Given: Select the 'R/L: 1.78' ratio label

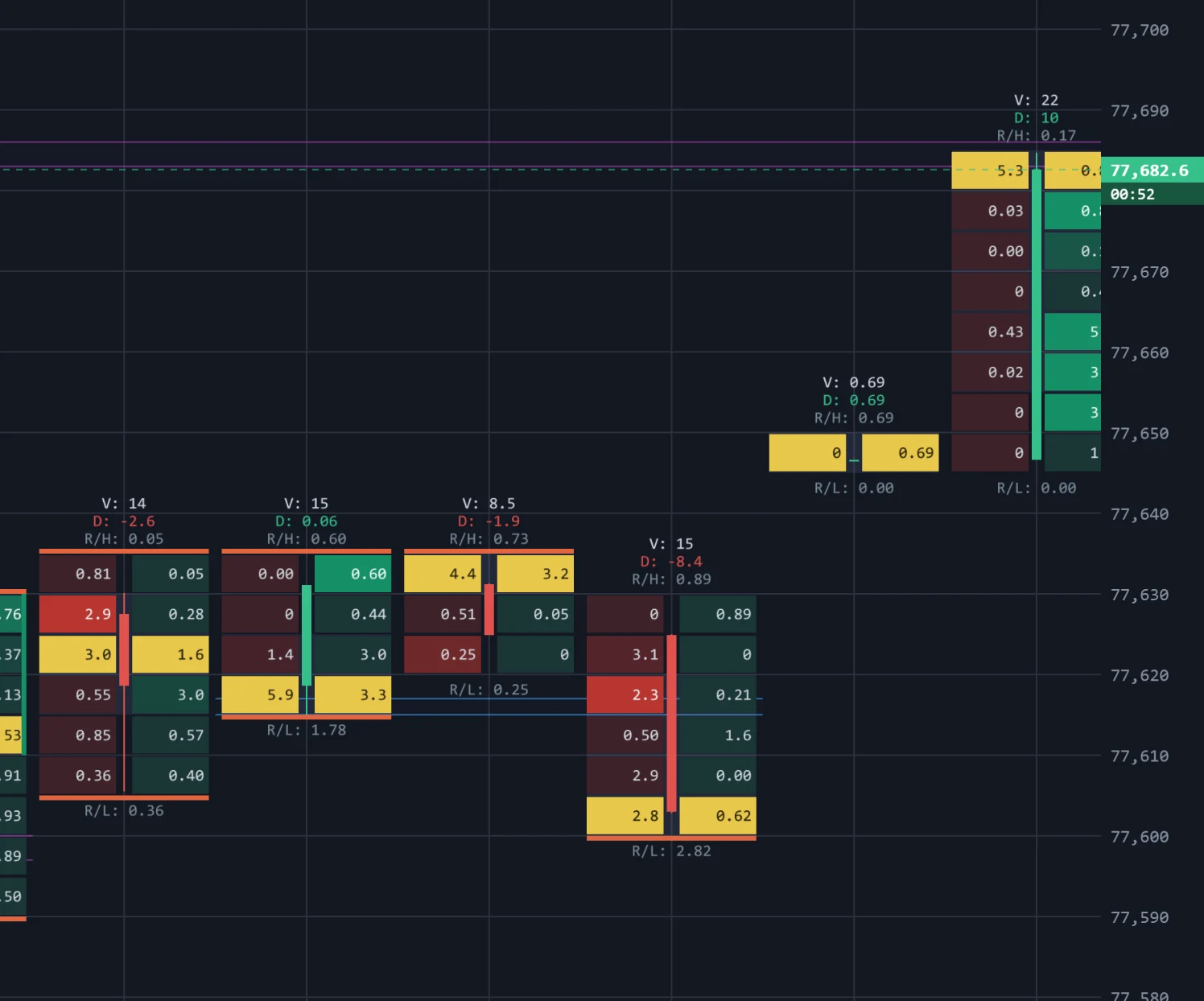Looking at the screenshot, I should pos(307,730).
